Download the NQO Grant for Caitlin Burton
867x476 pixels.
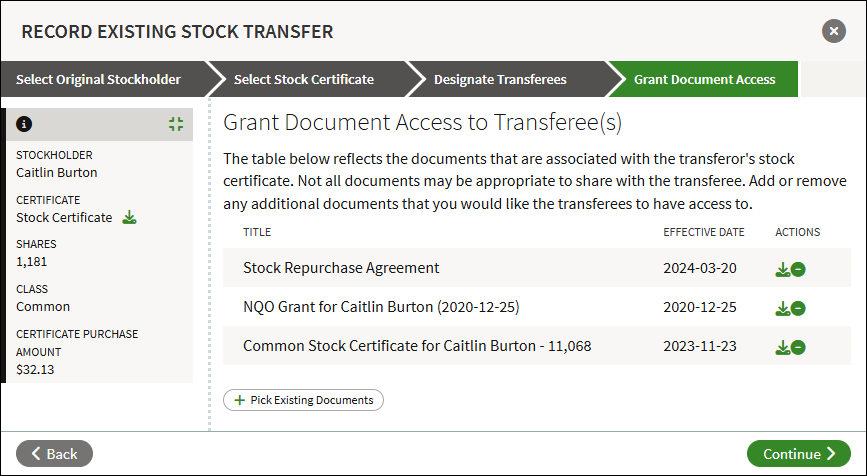782,308
